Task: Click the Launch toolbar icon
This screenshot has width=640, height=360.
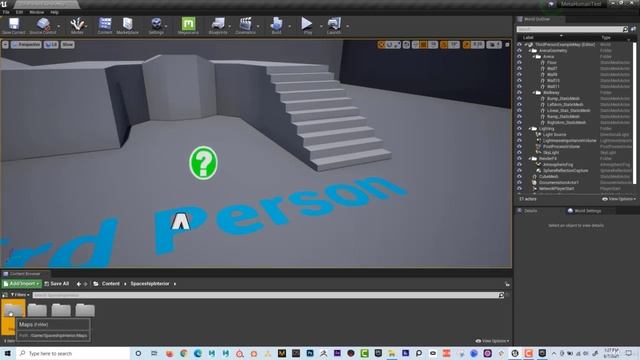Action: (333, 25)
